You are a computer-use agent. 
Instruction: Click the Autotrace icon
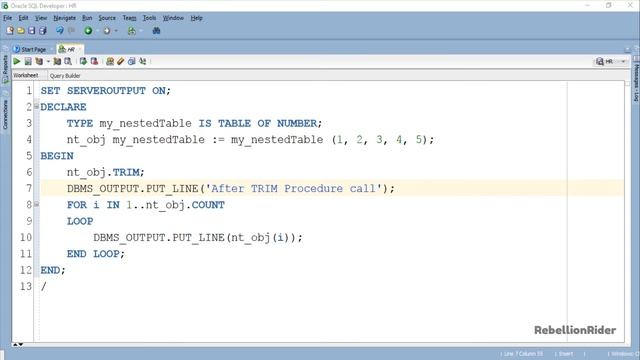pyautogui.click(x=57, y=61)
